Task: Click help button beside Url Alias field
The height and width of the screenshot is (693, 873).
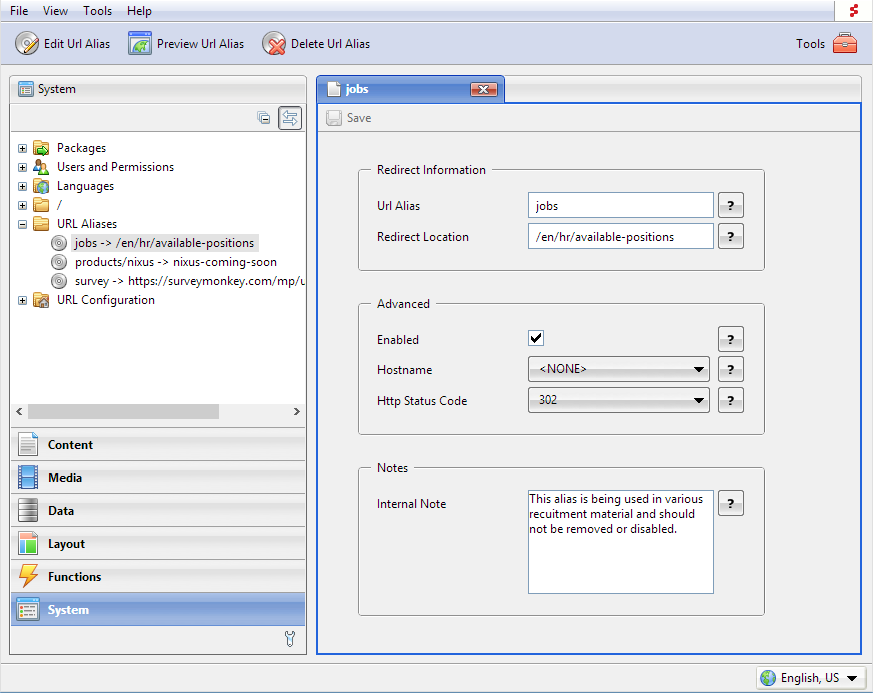Action: click(731, 206)
